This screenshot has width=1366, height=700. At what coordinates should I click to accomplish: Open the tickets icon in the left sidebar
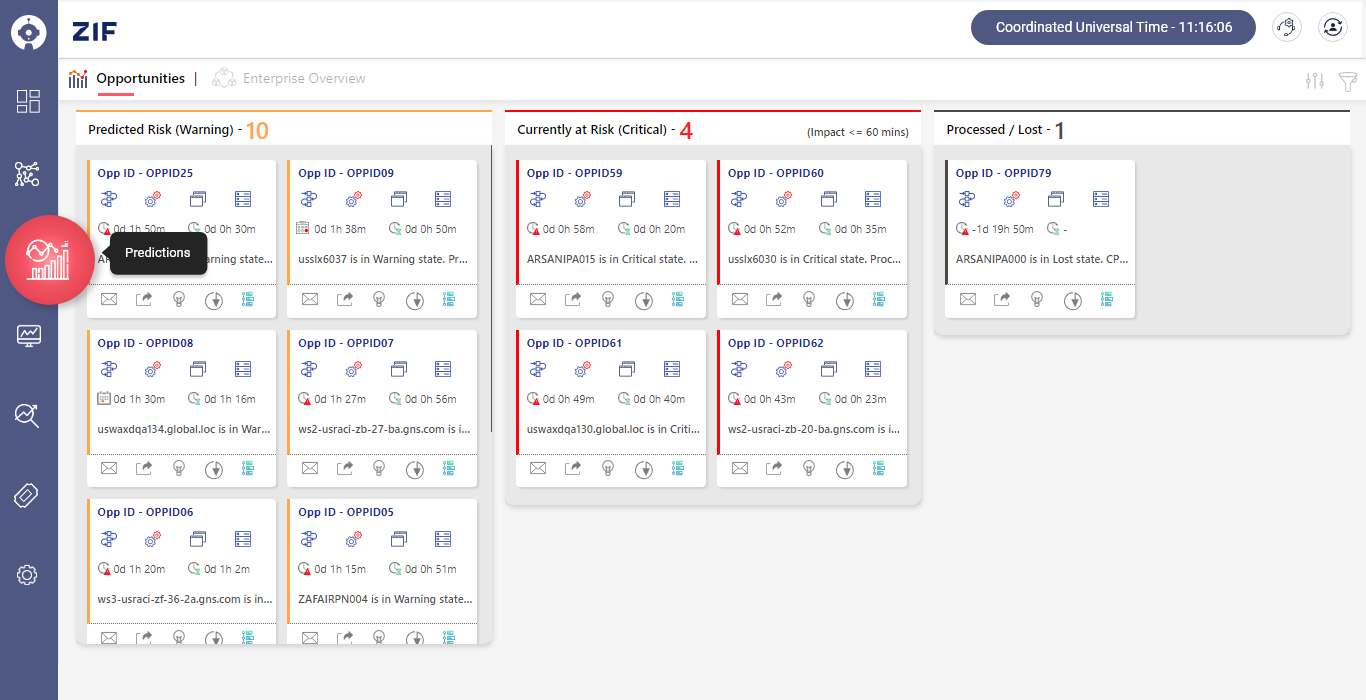tap(29, 495)
